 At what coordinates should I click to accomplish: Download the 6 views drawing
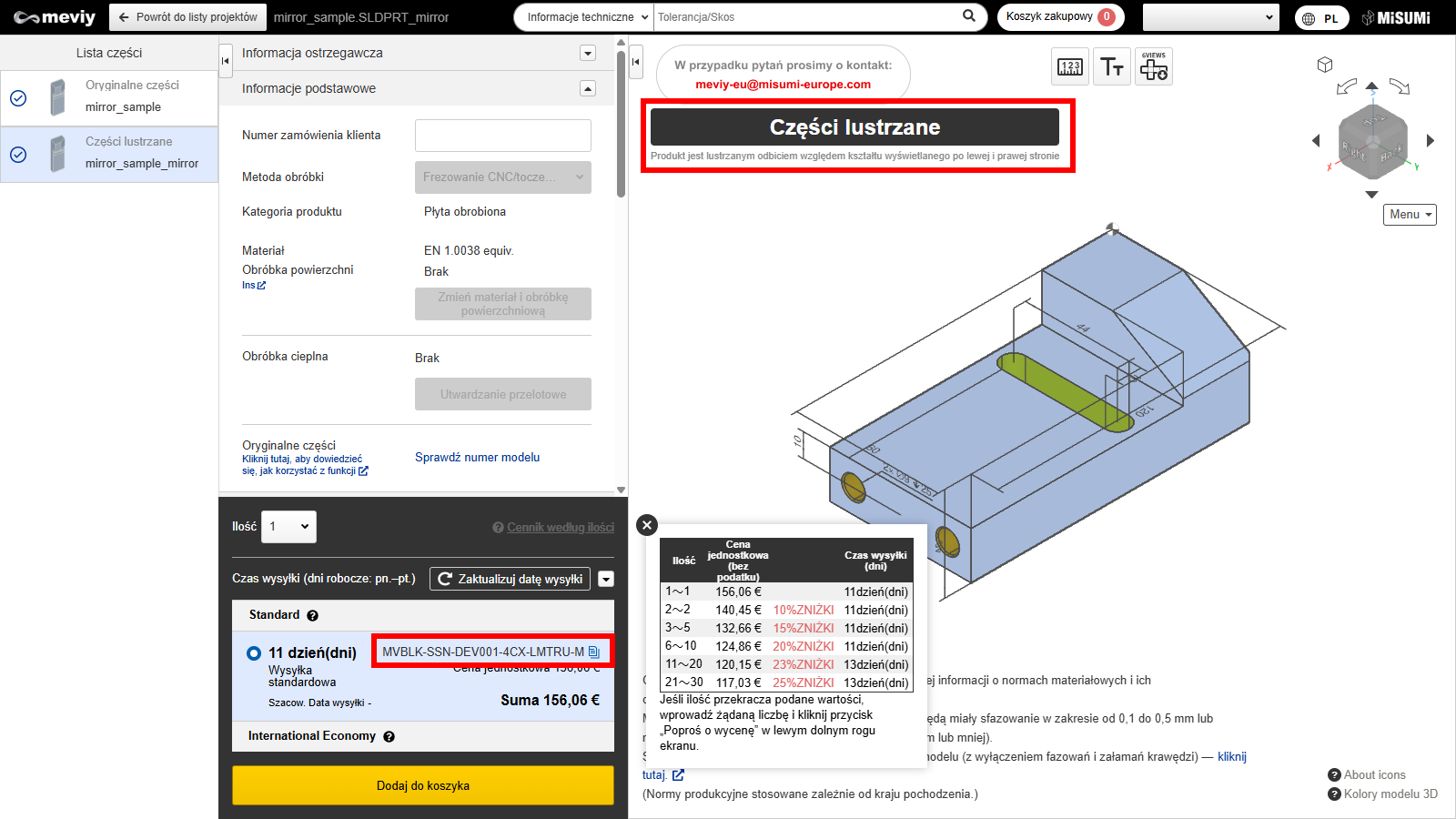1154,66
